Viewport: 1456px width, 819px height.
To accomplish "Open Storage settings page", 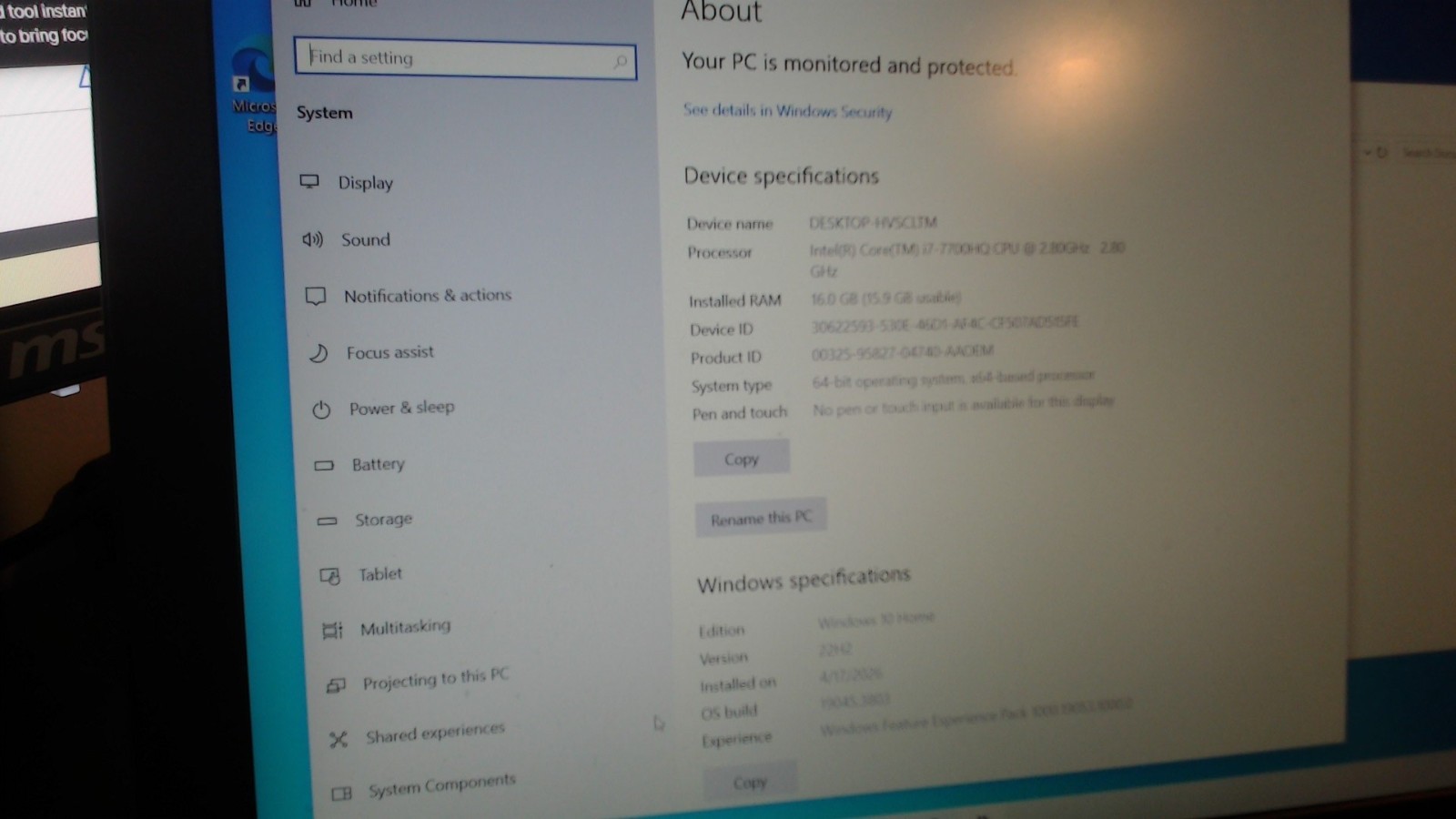I will pyautogui.click(x=384, y=519).
